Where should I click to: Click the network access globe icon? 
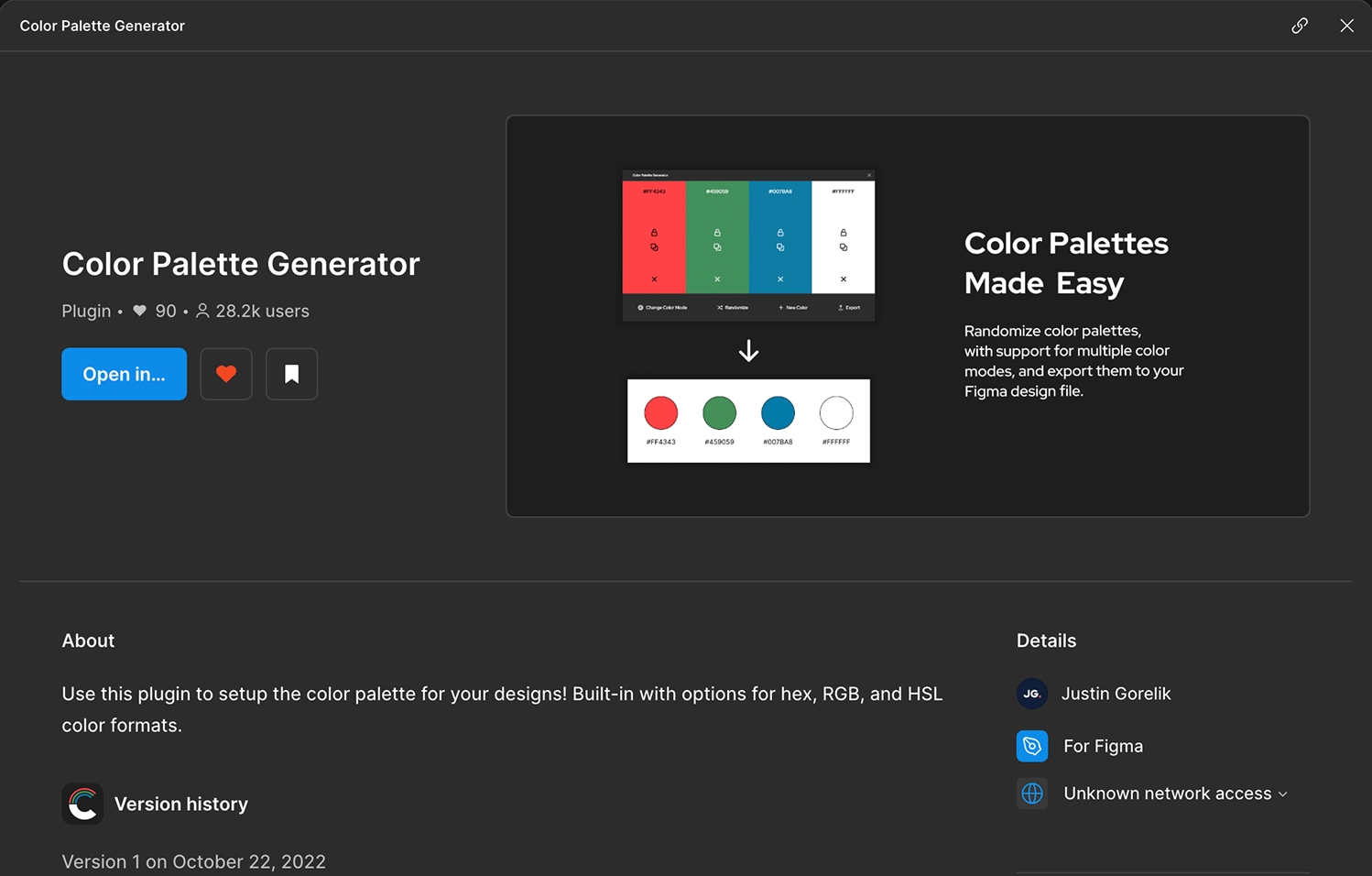[1032, 794]
